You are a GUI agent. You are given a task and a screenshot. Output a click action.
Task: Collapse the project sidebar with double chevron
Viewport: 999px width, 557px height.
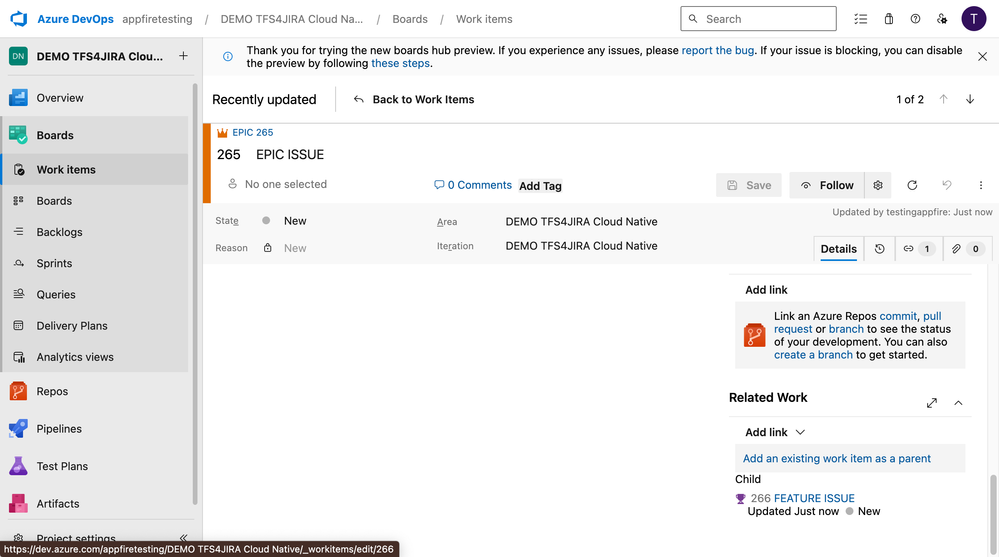[183, 538]
